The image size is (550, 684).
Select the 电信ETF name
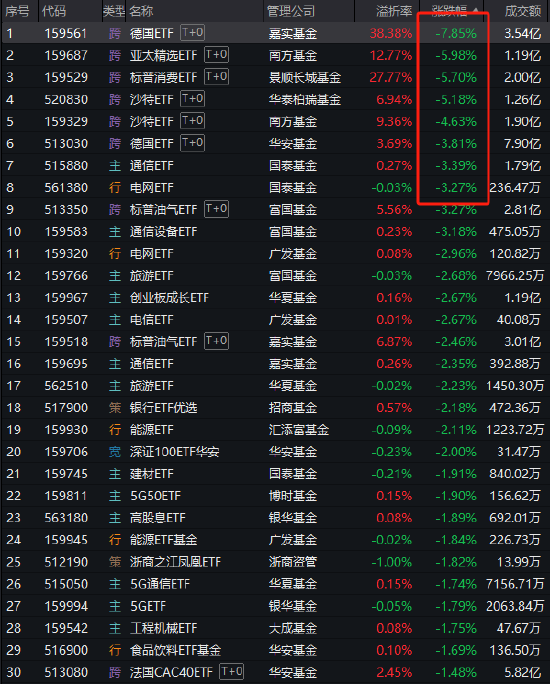[x=151, y=320]
